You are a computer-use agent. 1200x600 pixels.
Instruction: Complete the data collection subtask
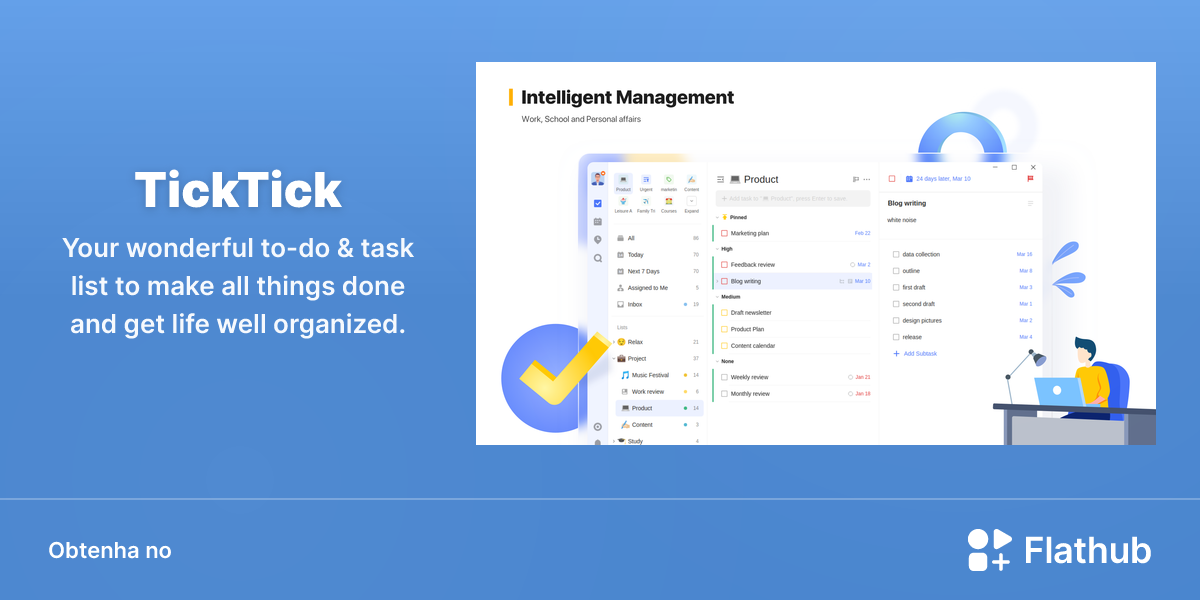coord(896,255)
